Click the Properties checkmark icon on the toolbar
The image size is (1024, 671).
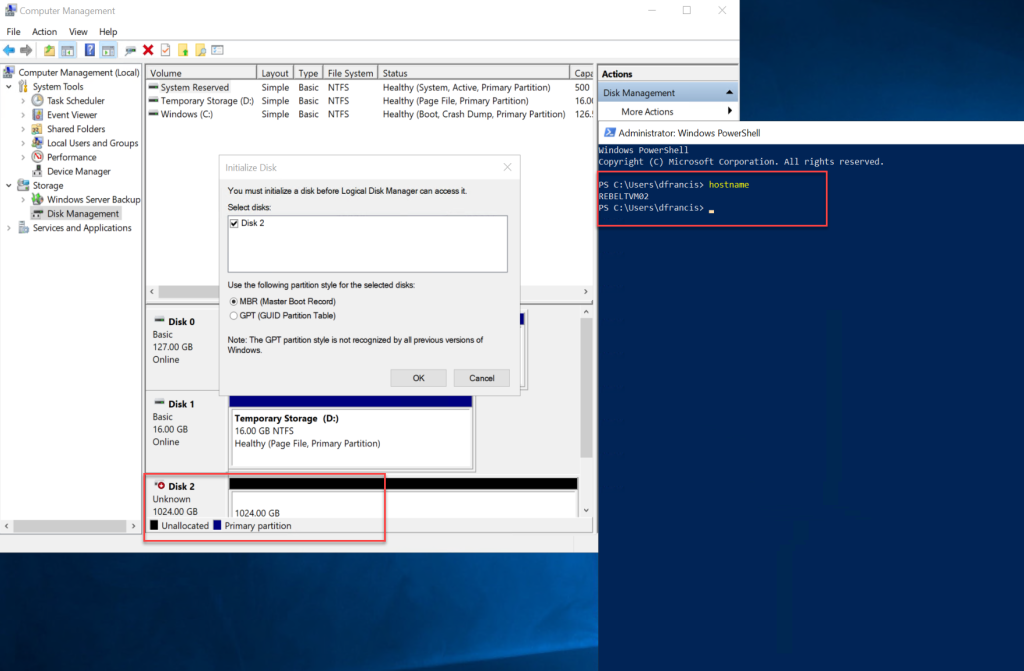[166, 50]
